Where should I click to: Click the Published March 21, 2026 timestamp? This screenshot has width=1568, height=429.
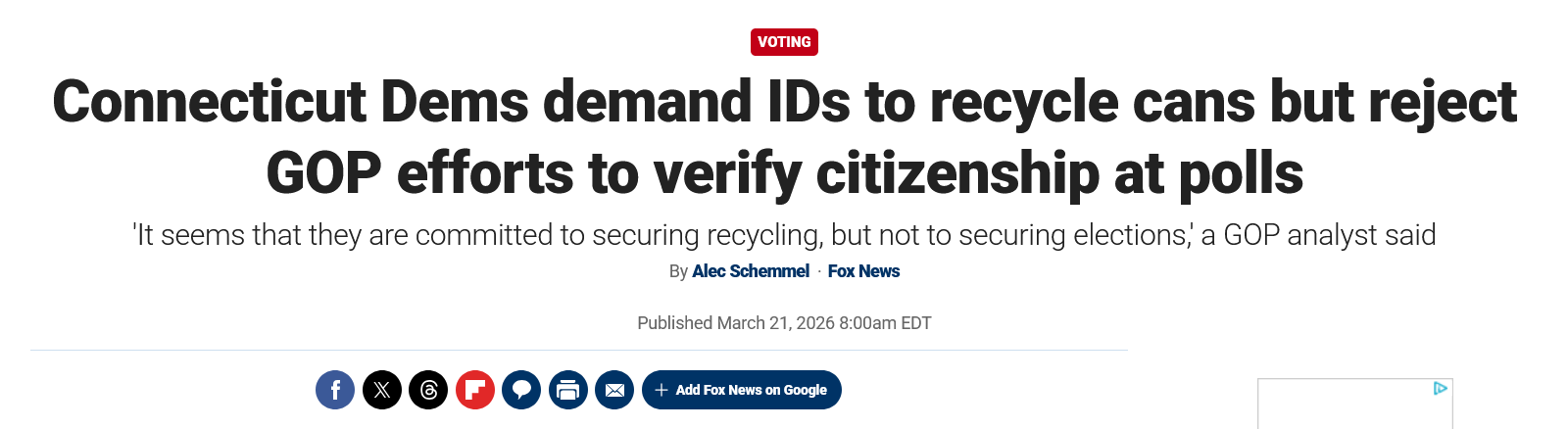point(784,323)
